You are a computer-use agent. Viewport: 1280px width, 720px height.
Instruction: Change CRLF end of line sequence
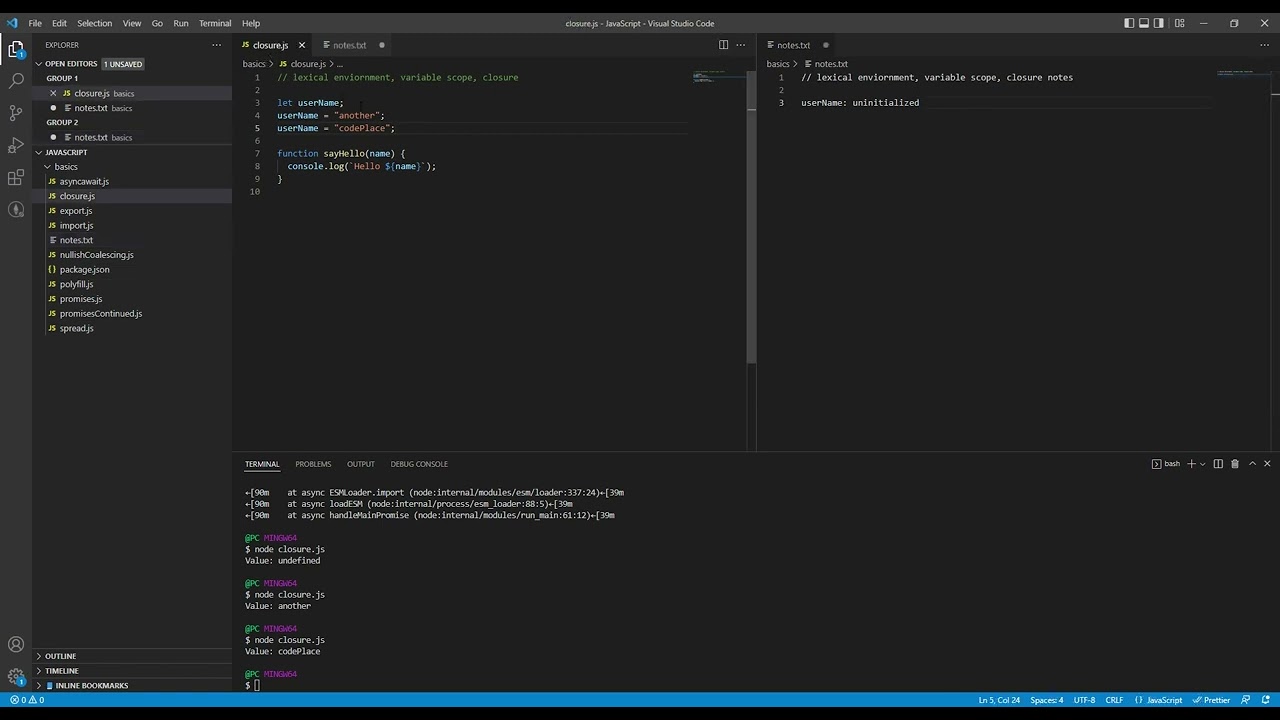coord(1114,700)
